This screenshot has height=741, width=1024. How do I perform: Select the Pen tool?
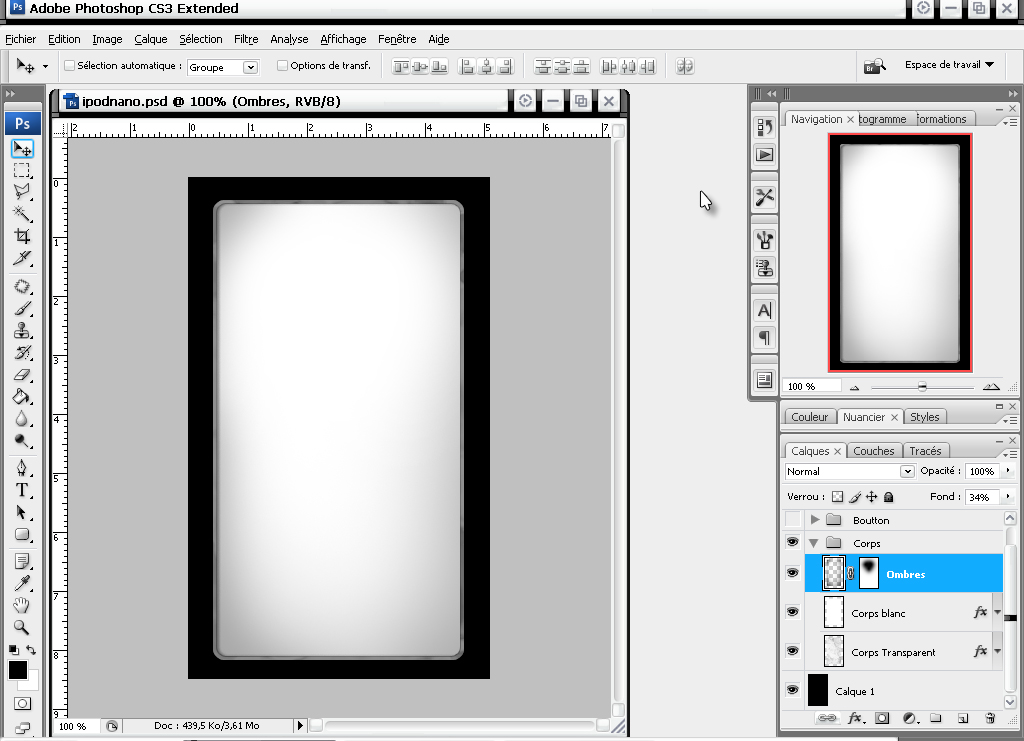coord(22,468)
